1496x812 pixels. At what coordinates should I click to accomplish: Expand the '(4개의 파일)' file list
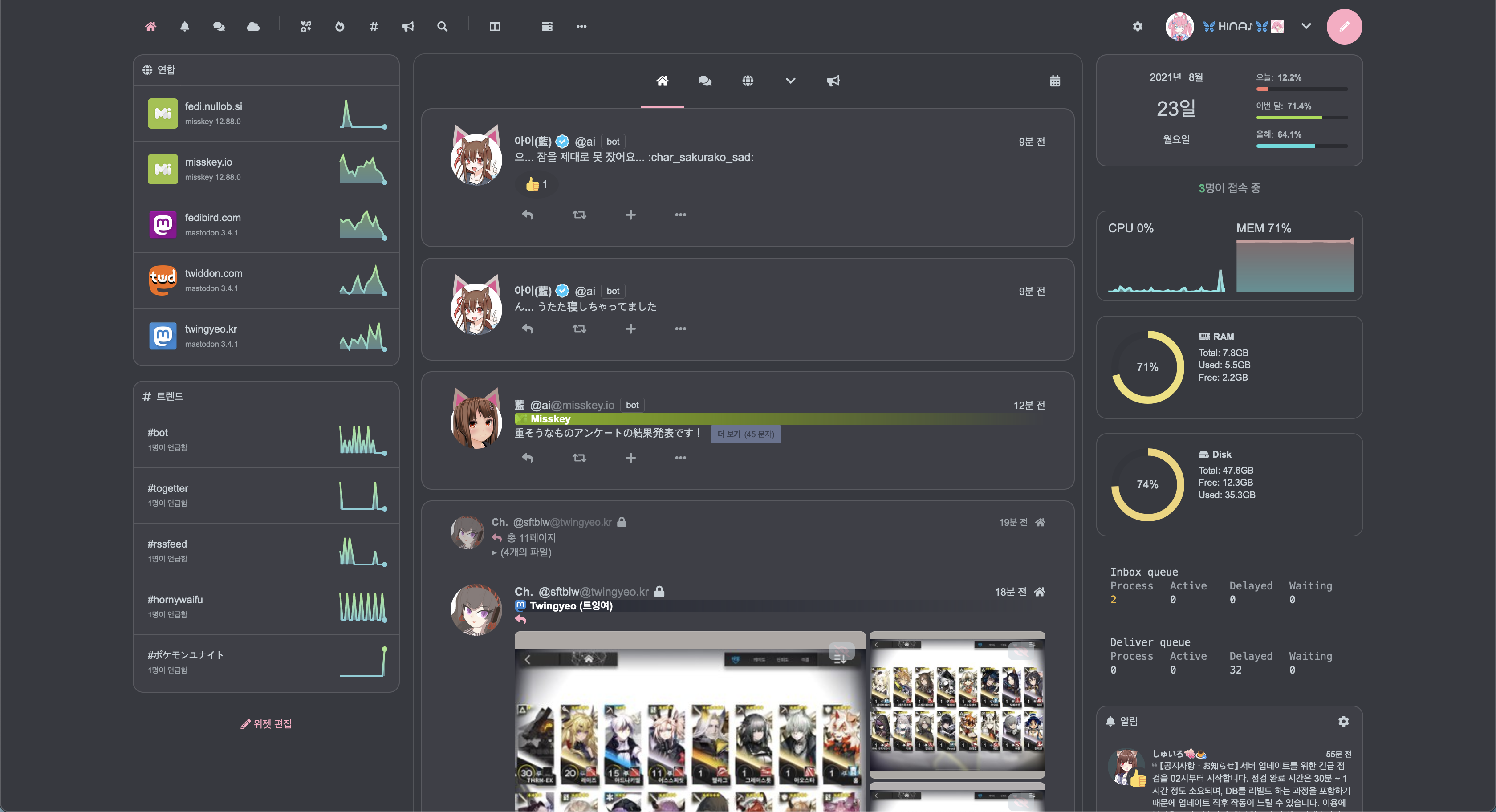[x=521, y=552]
